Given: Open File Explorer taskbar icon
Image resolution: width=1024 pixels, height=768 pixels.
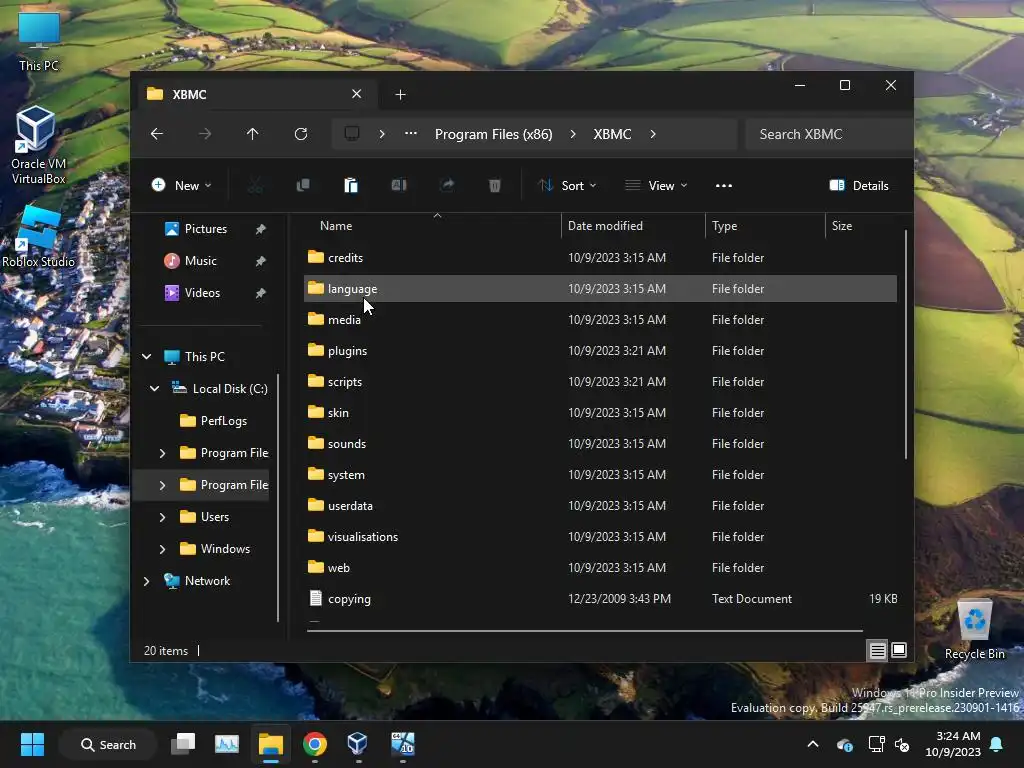Looking at the screenshot, I should pyautogui.click(x=270, y=744).
